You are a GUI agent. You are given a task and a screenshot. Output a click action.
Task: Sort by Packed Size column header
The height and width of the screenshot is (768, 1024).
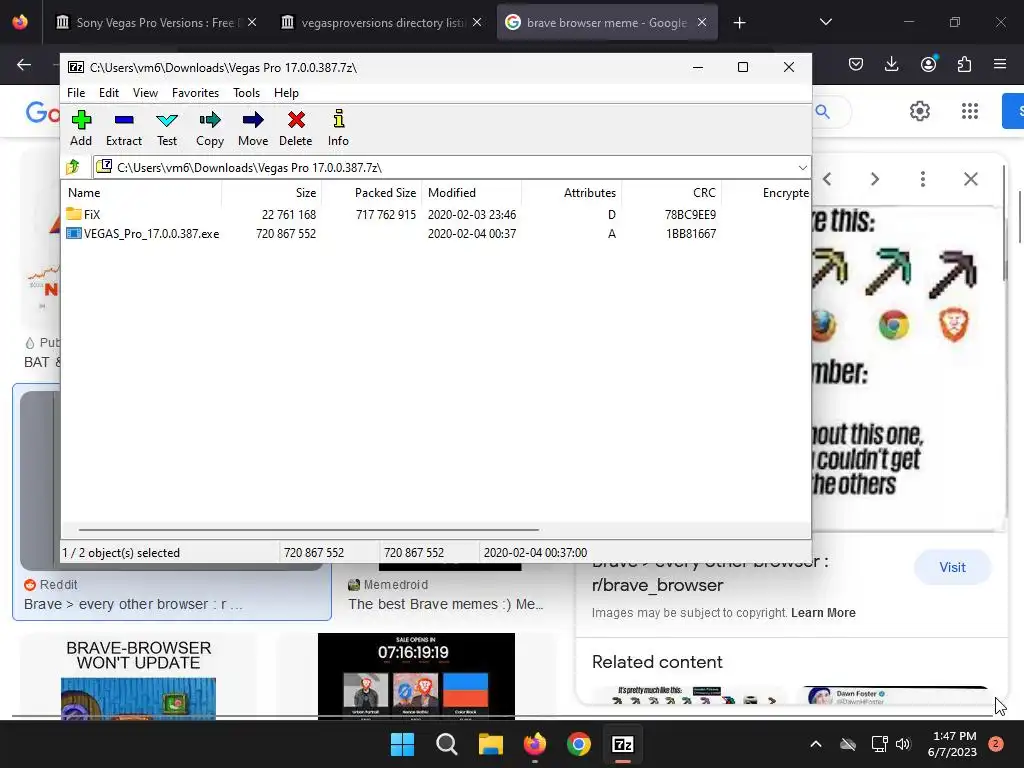(371, 193)
